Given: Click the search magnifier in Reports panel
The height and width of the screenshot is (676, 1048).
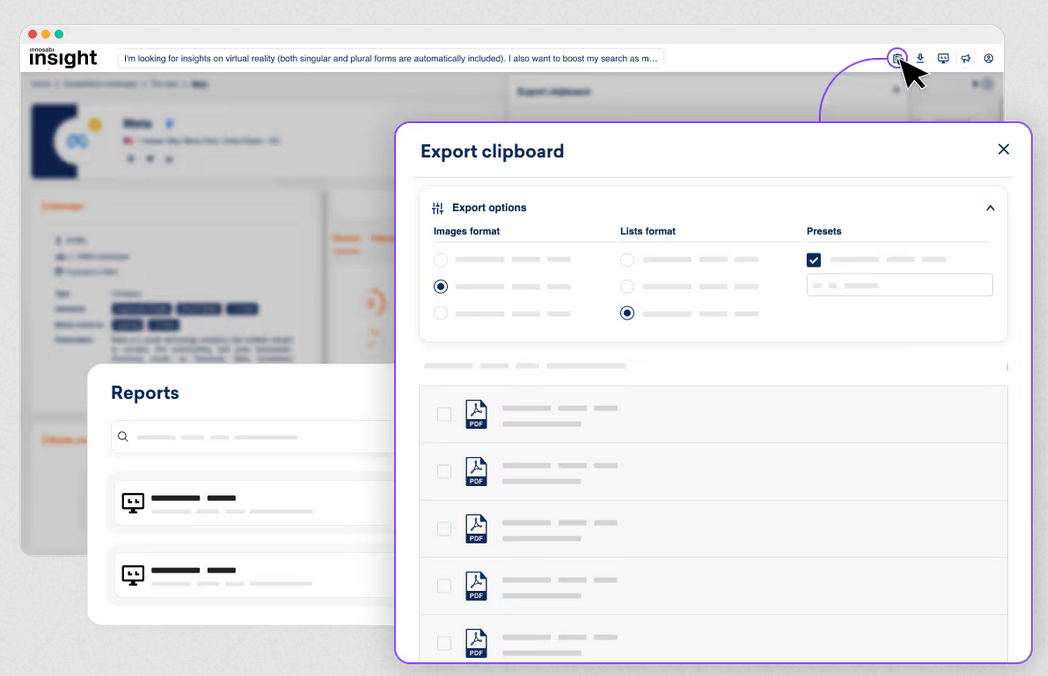Looking at the screenshot, I should point(123,437).
